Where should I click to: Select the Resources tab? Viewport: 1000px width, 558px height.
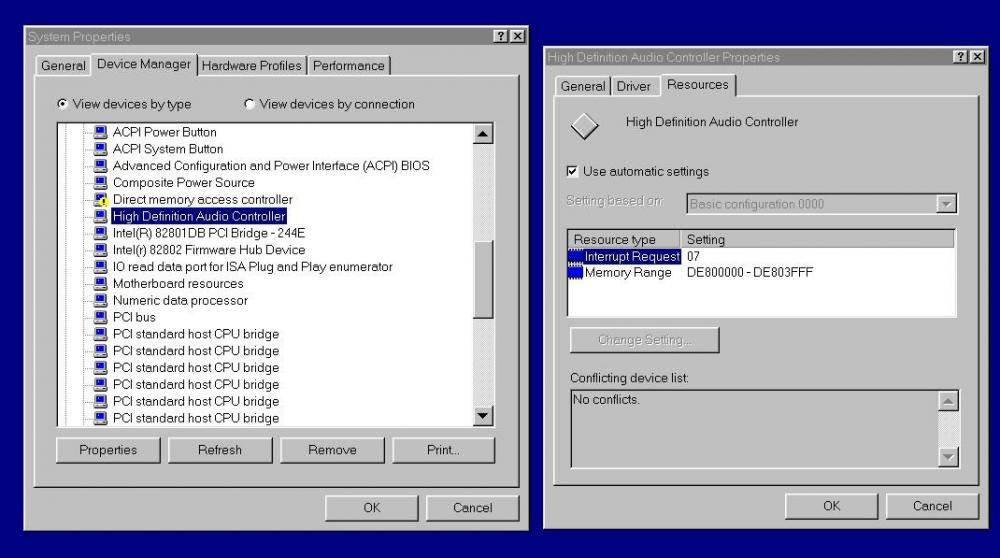click(x=698, y=84)
